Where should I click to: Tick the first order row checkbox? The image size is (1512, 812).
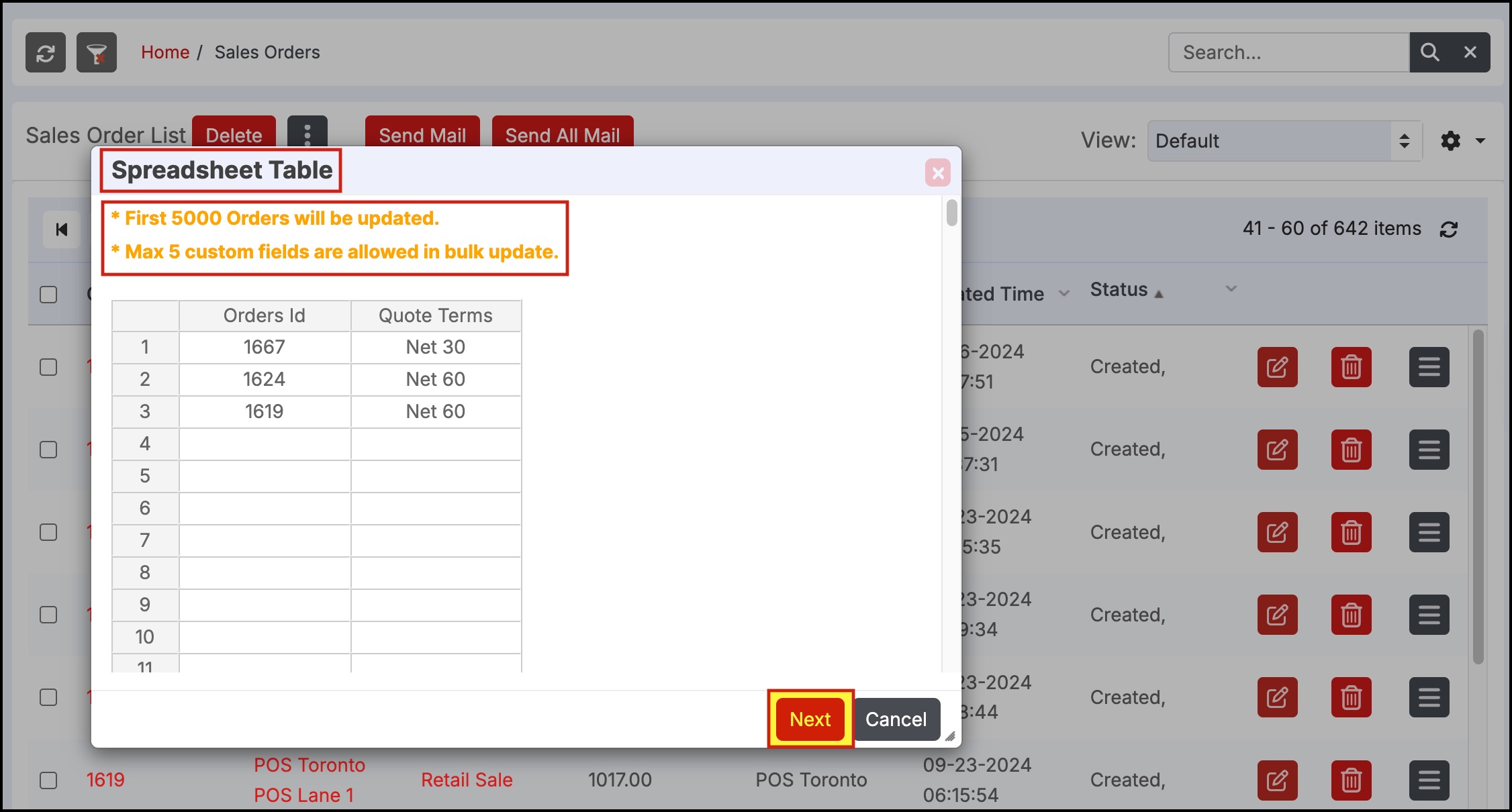(48, 367)
